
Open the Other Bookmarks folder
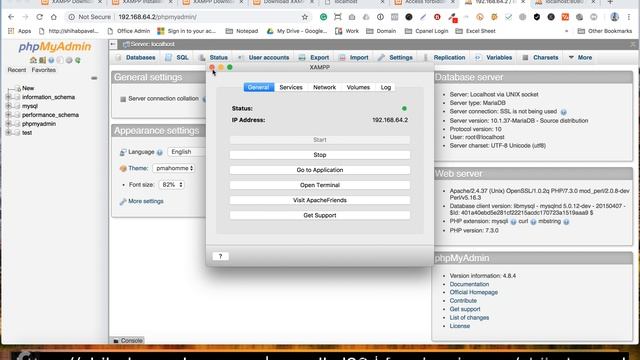(x=604, y=31)
